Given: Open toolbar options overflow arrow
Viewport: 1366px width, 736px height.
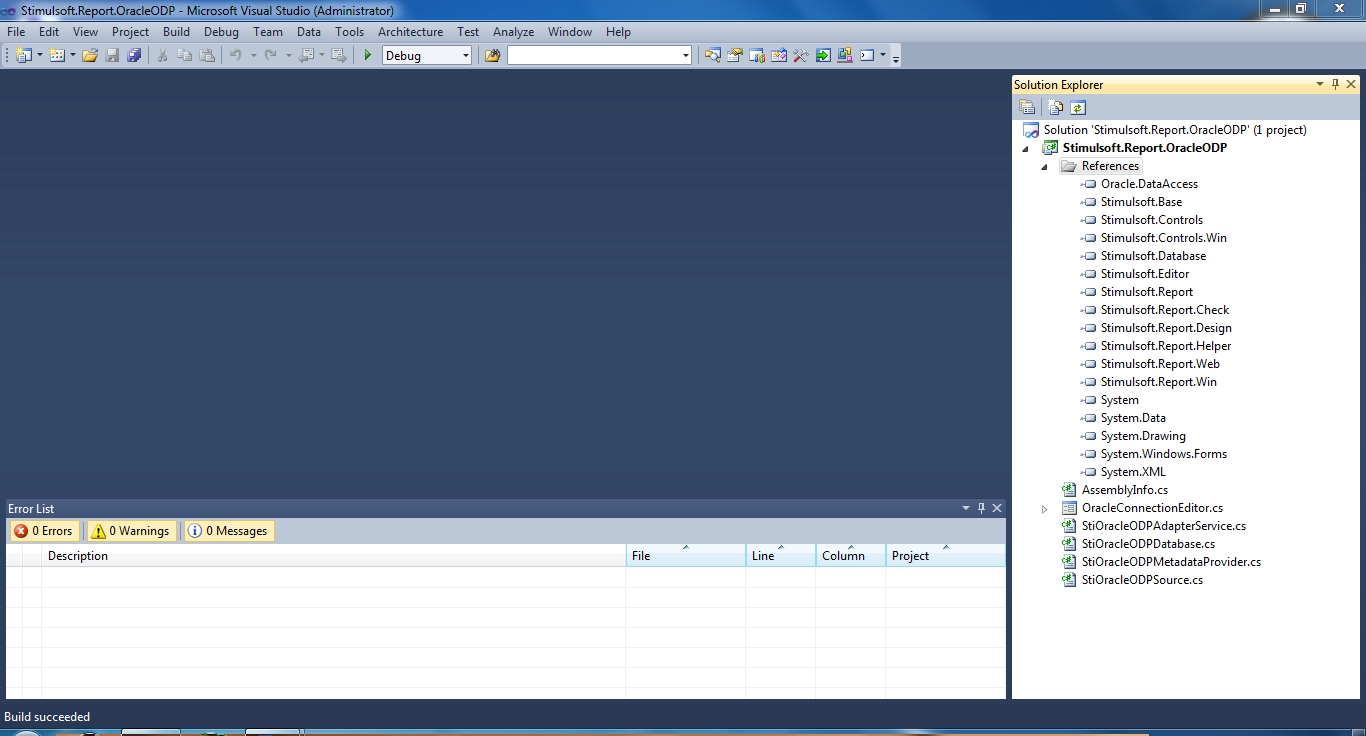Looking at the screenshot, I should click(896, 57).
